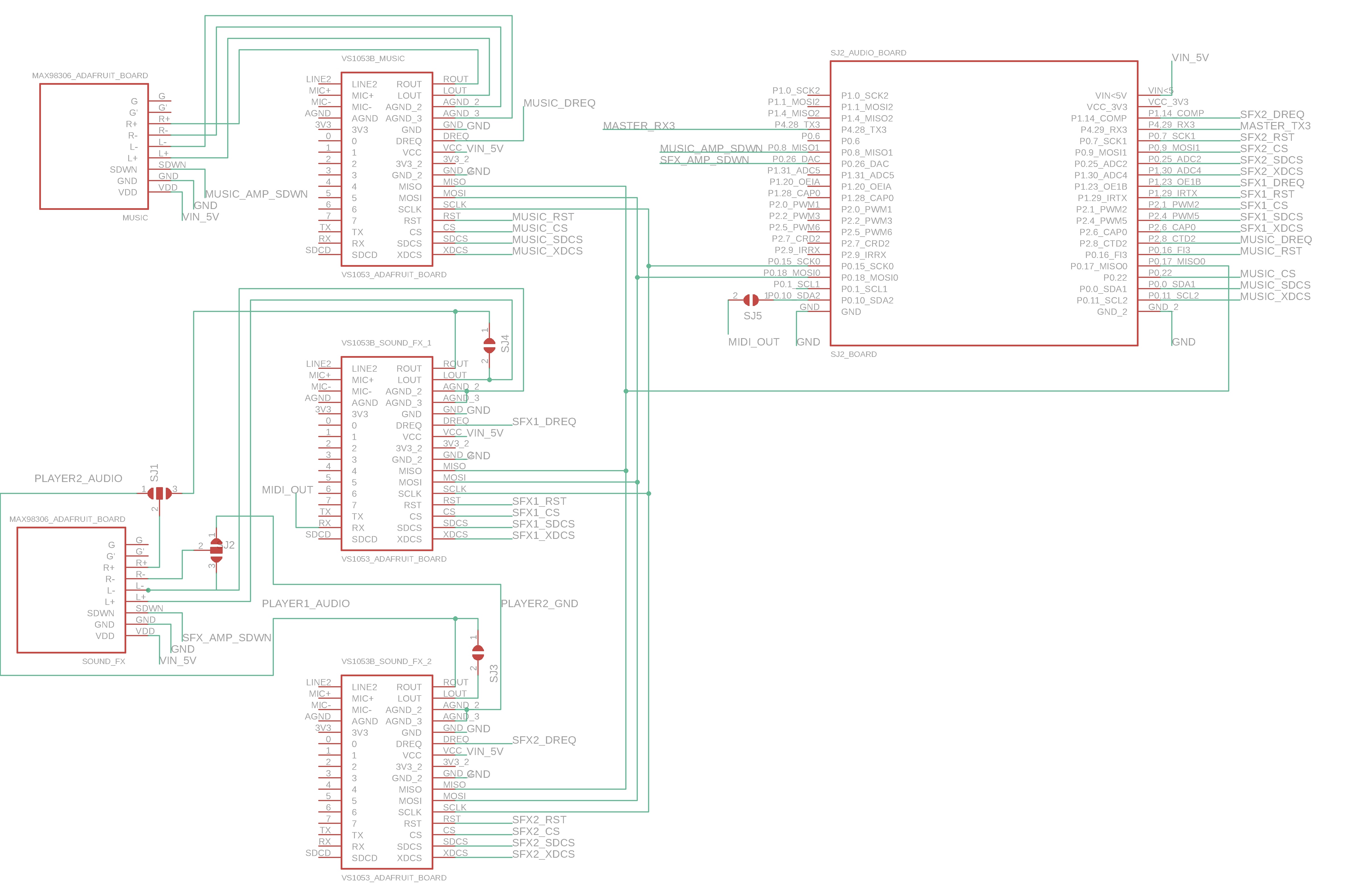
Task: Select SFX2_DREQ label by SOUND_FX_2 chip
Action: [x=544, y=740]
